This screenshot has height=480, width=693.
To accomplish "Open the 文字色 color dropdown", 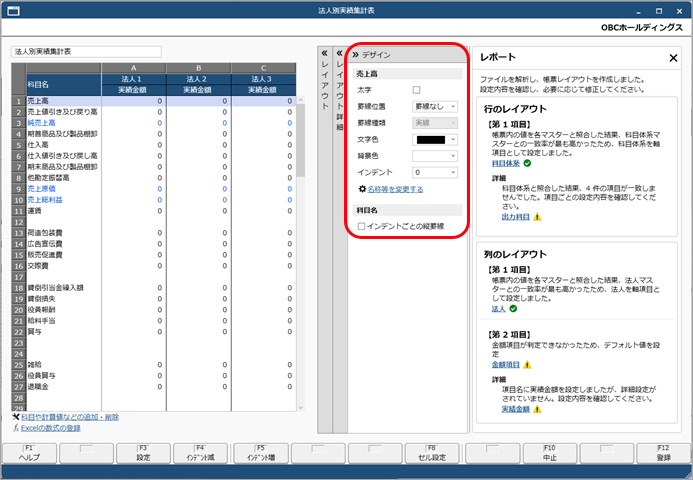I will [435, 140].
